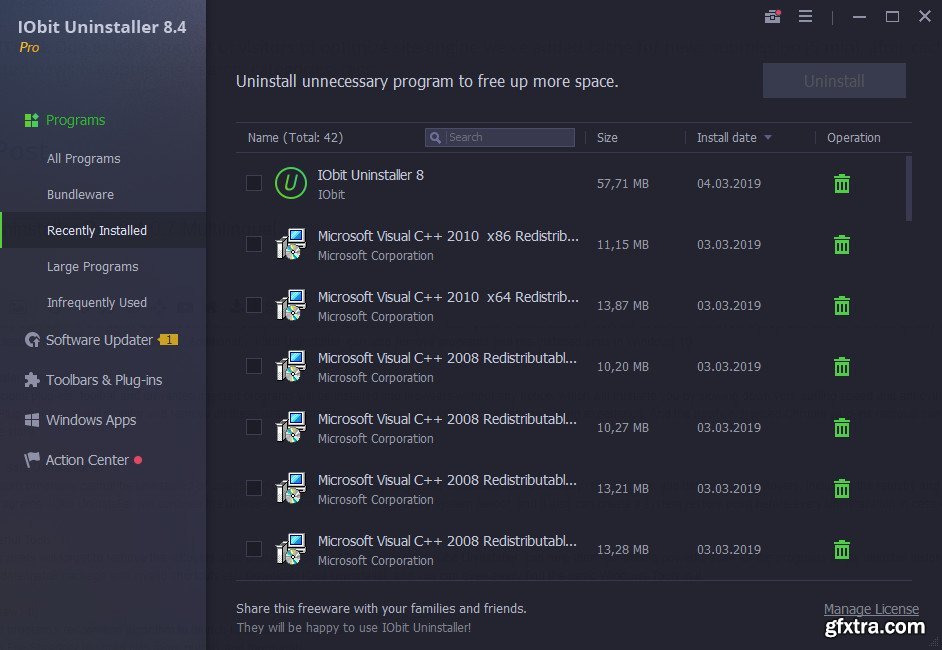This screenshot has height=650, width=942.
Task: Open the Action Center
Action: [x=87, y=460]
